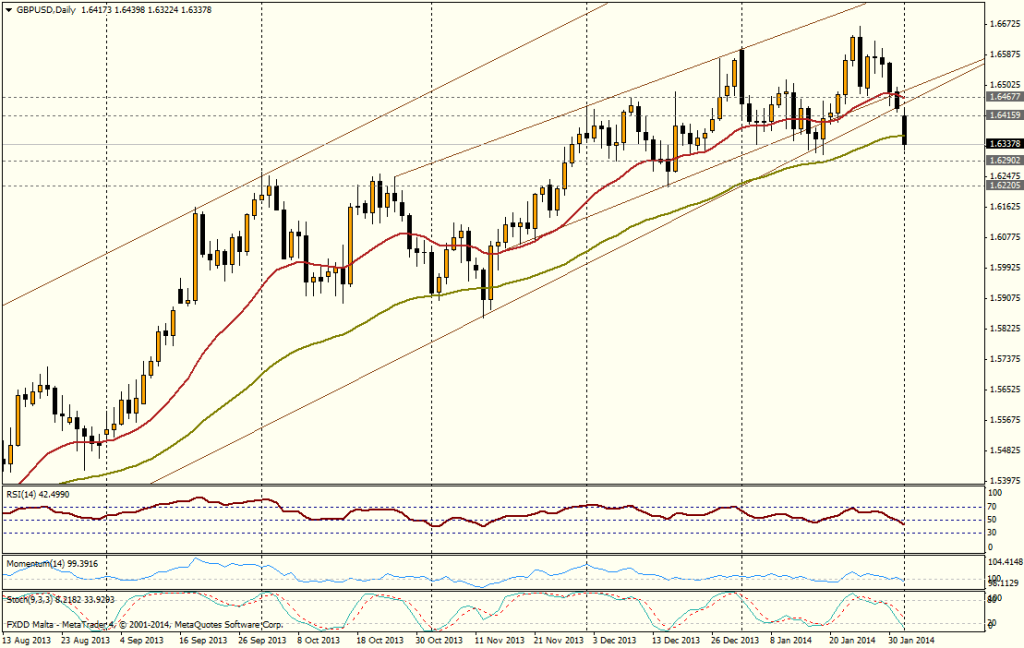Screen dimensions: 1024x648
Task: Select the 1.64677 horizontal level label
Action: click(1002, 97)
